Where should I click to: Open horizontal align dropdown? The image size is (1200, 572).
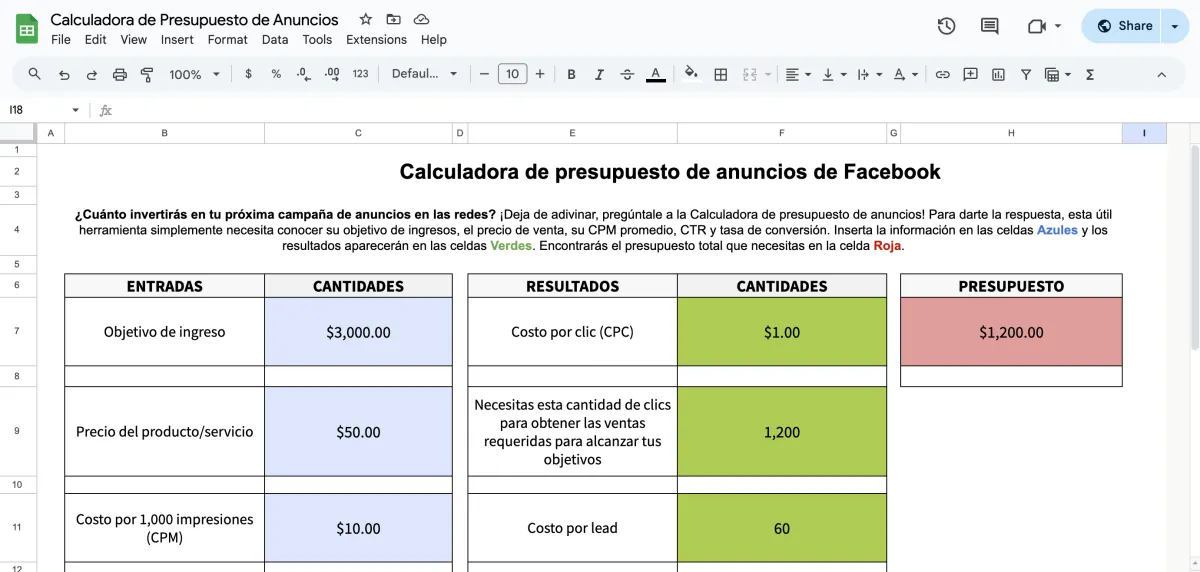click(x=797, y=74)
